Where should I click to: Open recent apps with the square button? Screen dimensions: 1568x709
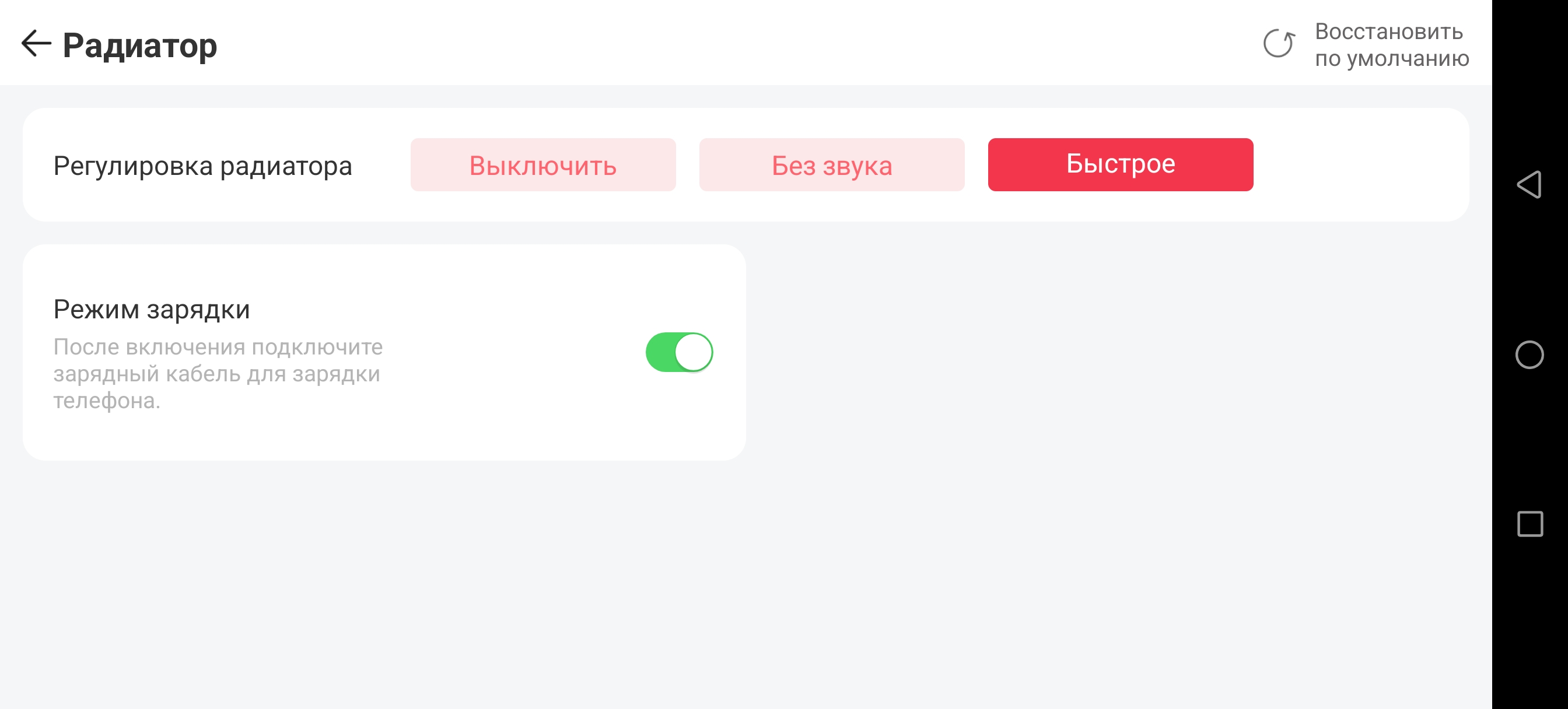(x=1529, y=524)
